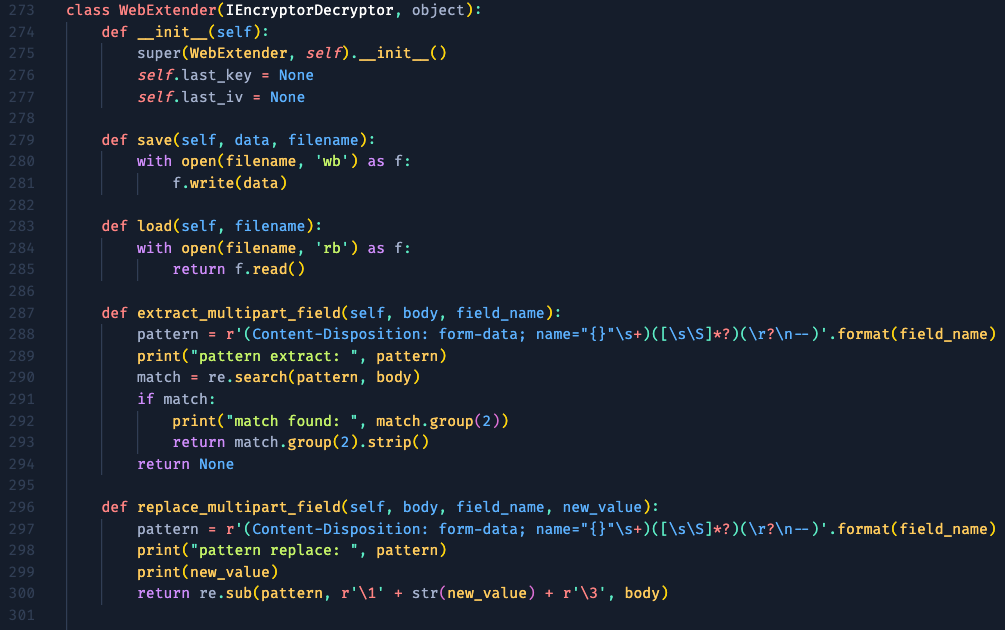
Task: Click extract_multipart_field function name
Action: tap(239, 313)
